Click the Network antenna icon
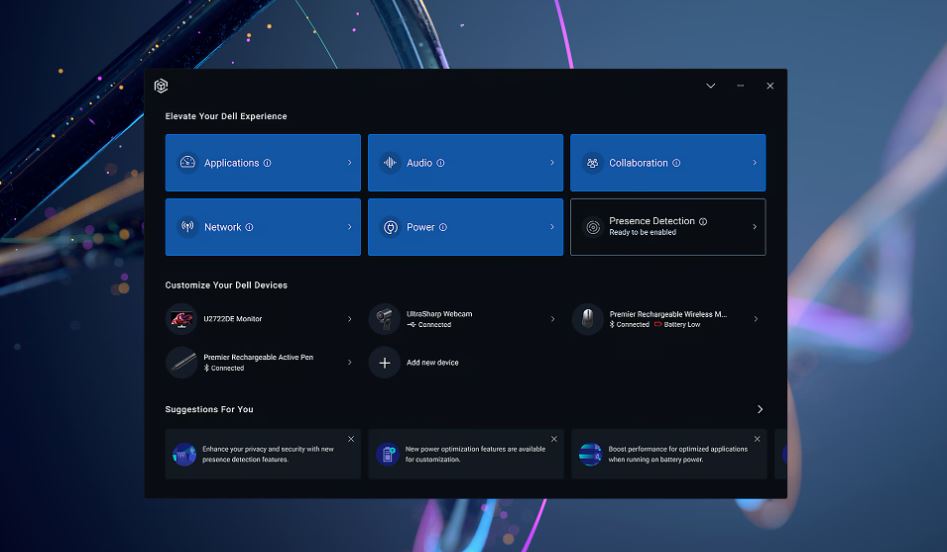The width and height of the screenshot is (947, 552). tap(188, 227)
